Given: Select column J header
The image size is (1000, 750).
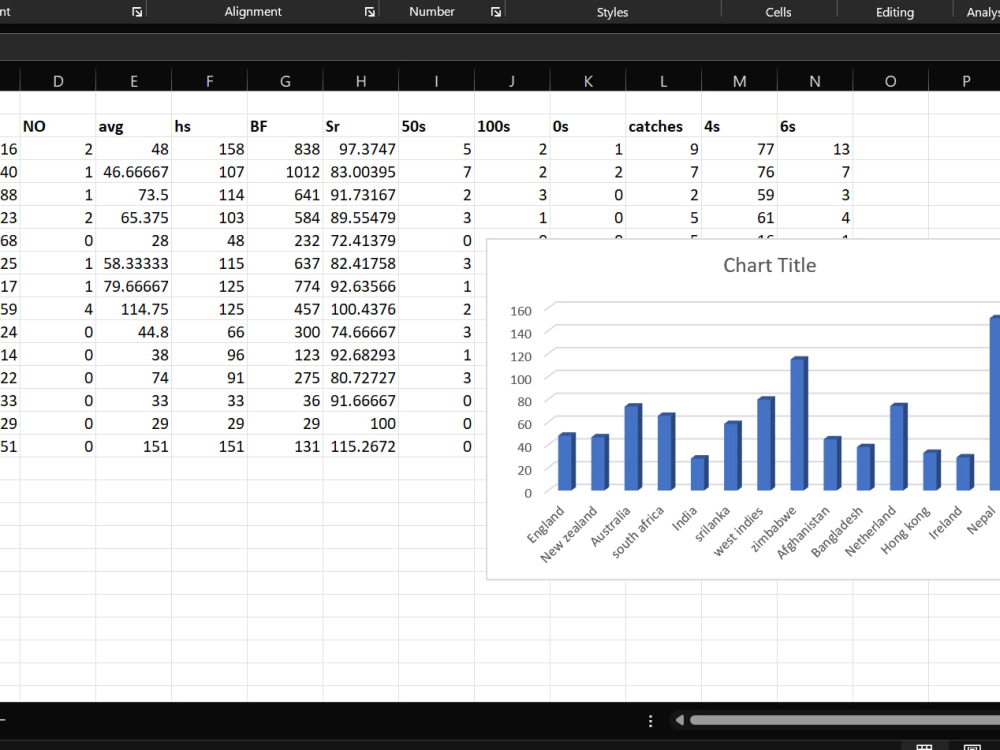Looking at the screenshot, I should coord(512,81).
